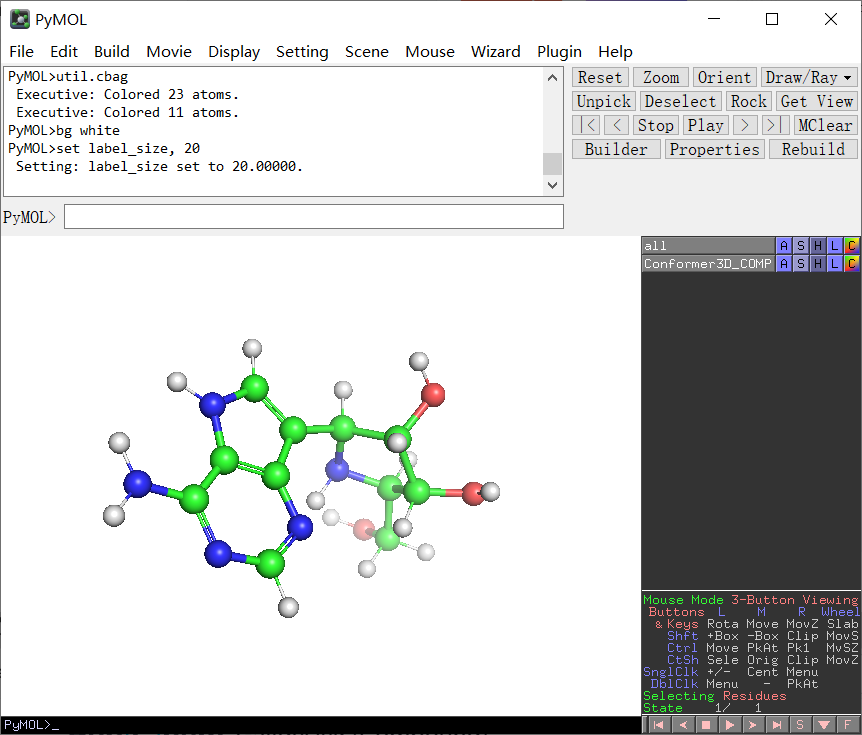Open Hide menu for 'all' object
The image size is (862, 735).
tap(817, 246)
